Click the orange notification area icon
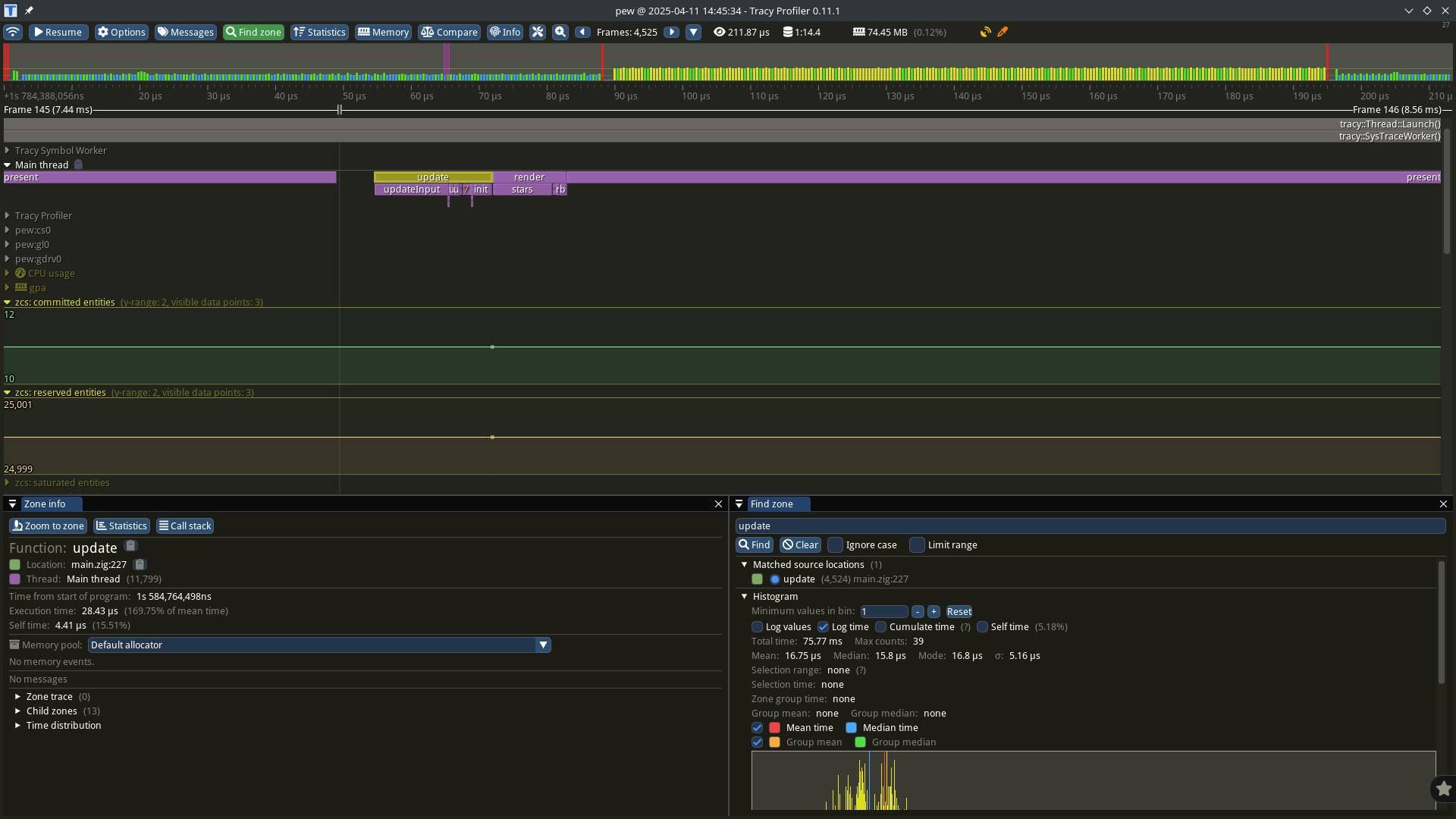This screenshot has width=1456, height=819. pyautogui.click(x=985, y=32)
